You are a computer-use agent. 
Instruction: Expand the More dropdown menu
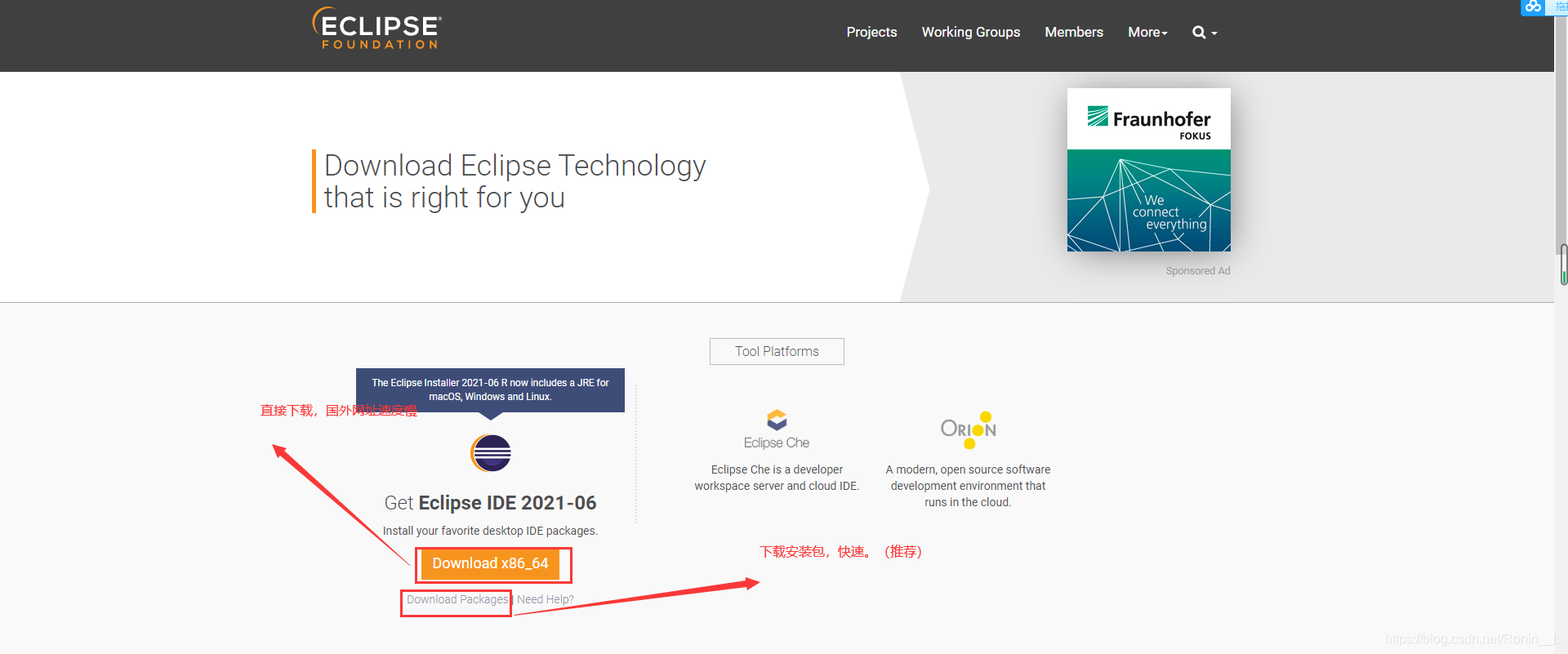pyautogui.click(x=1147, y=33)
